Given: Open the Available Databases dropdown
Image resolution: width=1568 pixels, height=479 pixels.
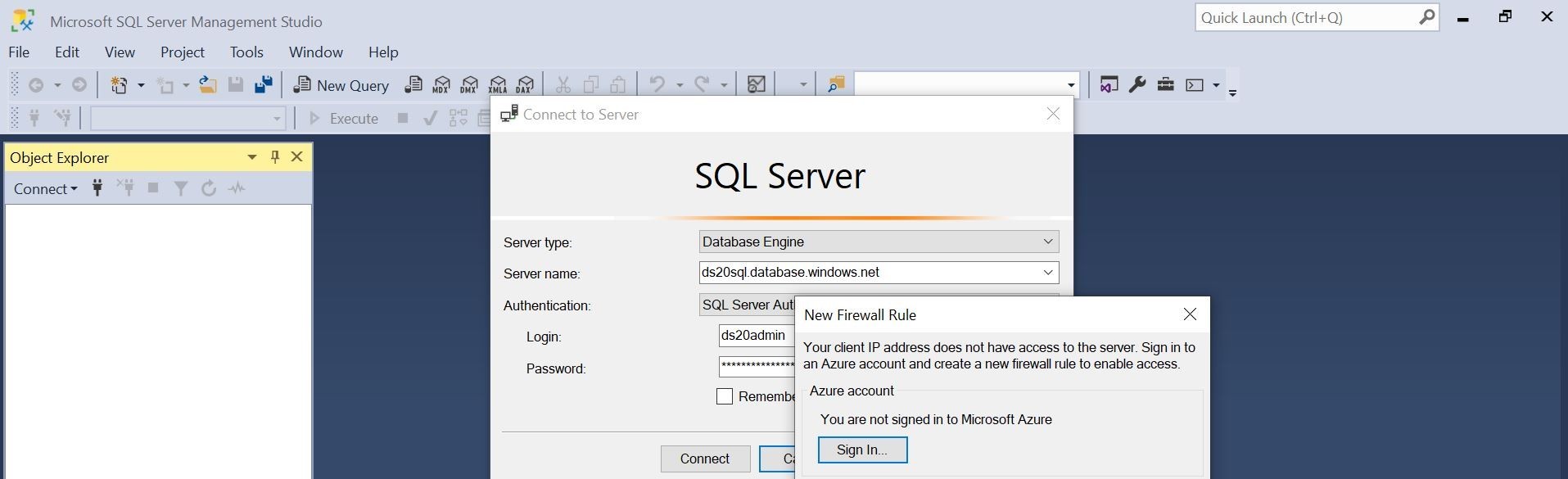Looking at the screenshot, I should click(x=188, y=118).
